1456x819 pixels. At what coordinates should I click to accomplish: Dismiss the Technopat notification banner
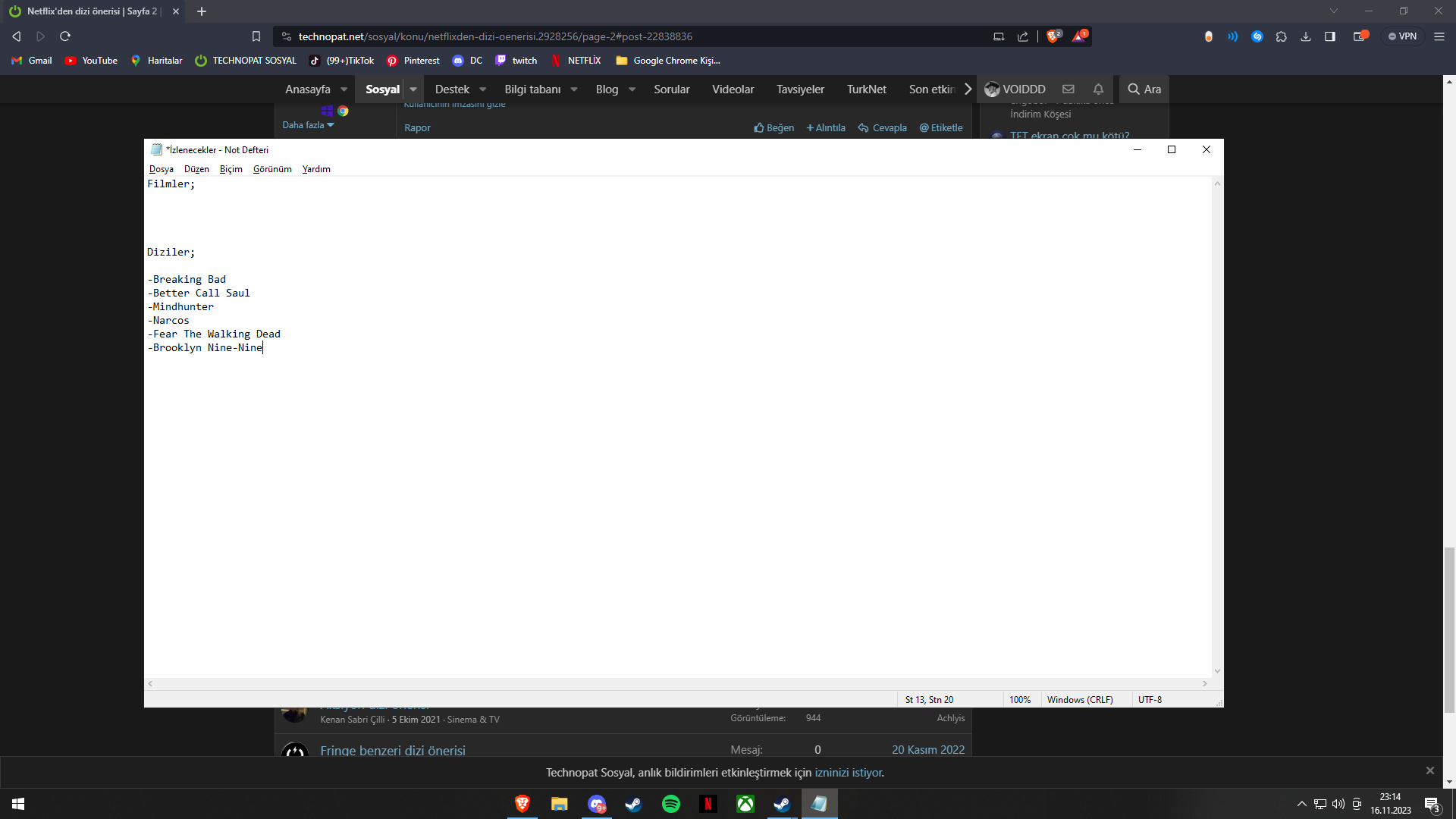point(1429,770)
